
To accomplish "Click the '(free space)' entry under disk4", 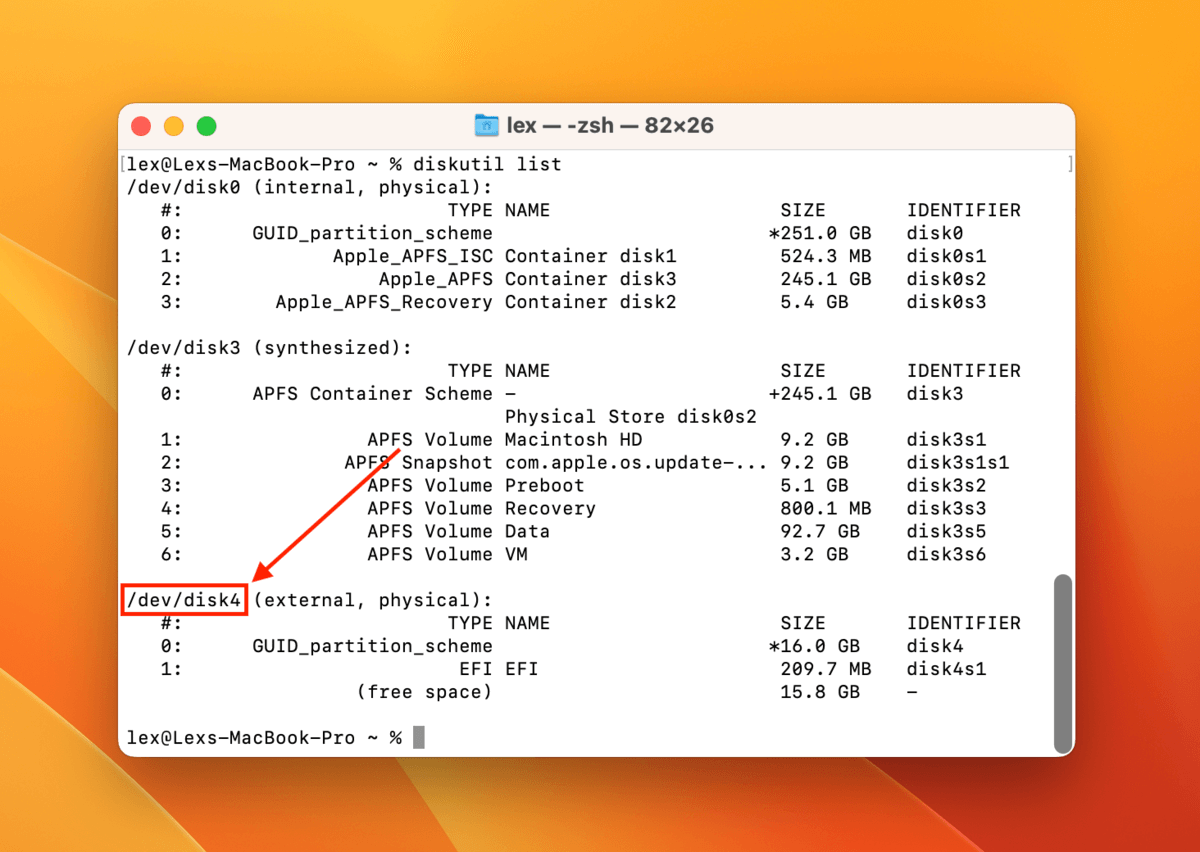I will pos(424,692).
